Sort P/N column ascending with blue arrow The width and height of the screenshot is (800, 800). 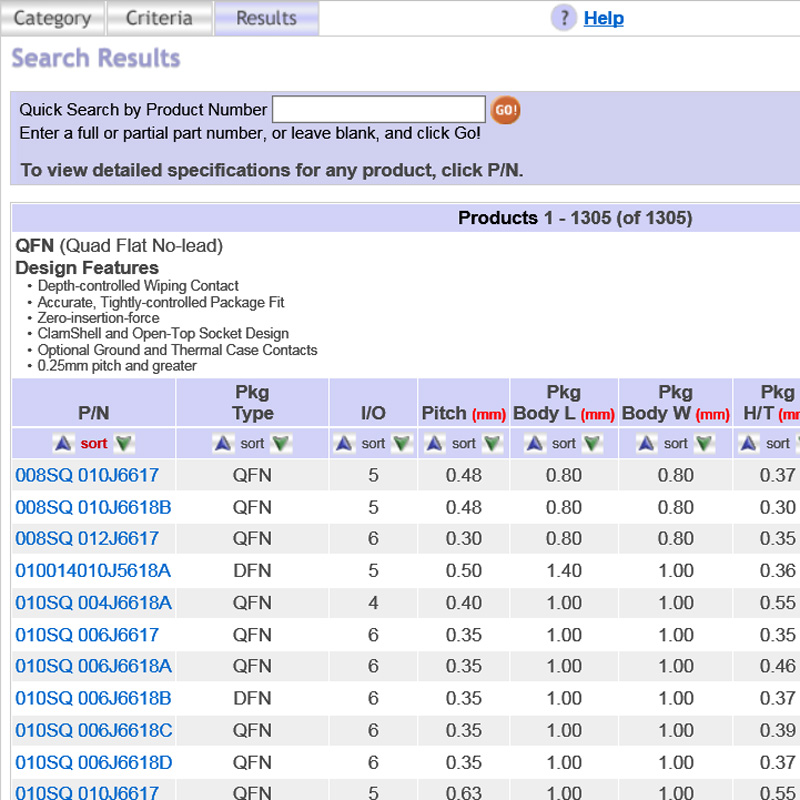[x=63, y=443]
